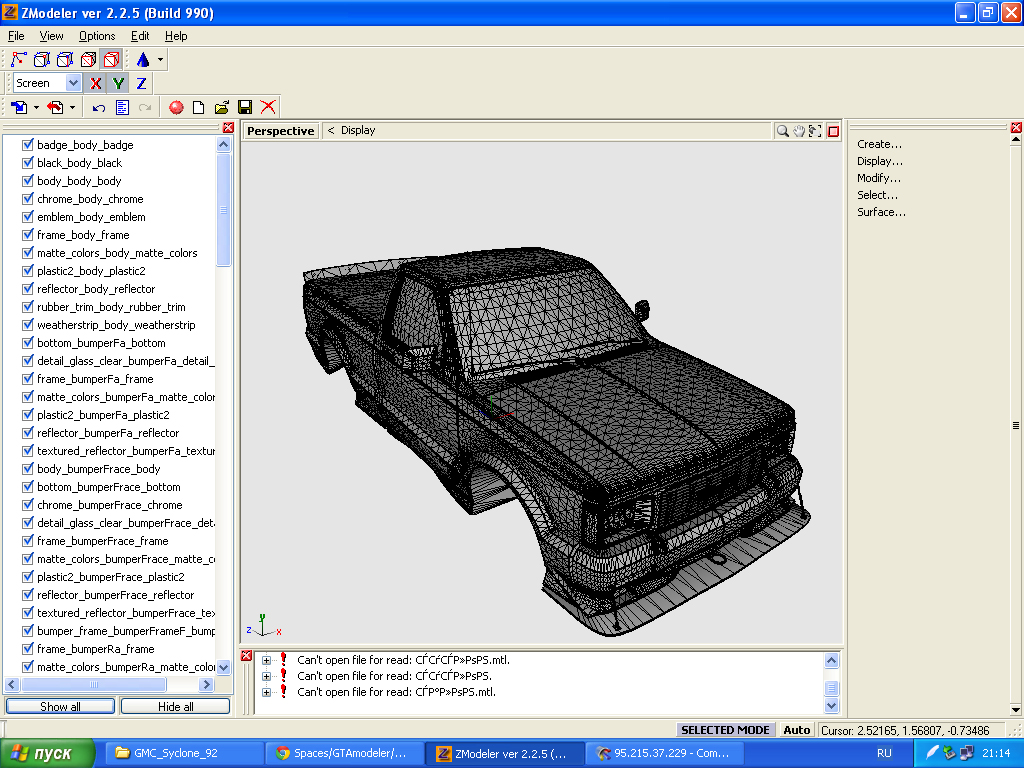Open file using the folder icon
Screen dimensions: 1024x768
(x=222, y=108)
